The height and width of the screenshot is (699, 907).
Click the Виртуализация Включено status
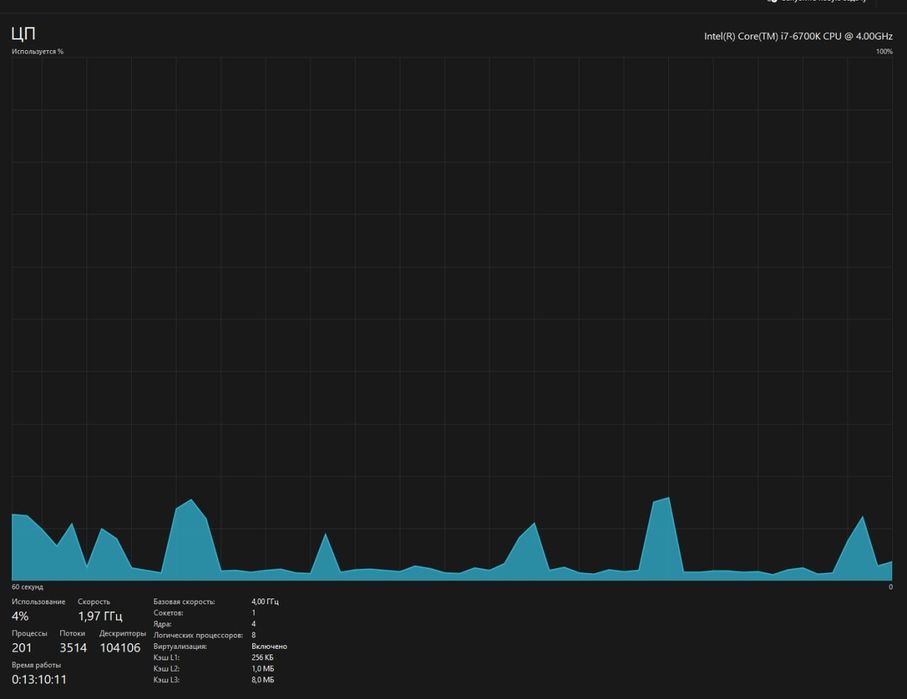269,646
